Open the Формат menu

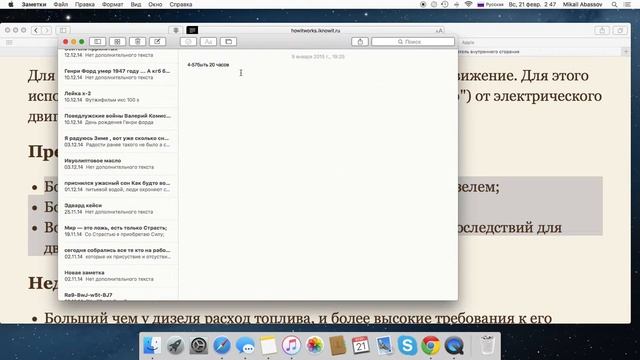point(113,4)
